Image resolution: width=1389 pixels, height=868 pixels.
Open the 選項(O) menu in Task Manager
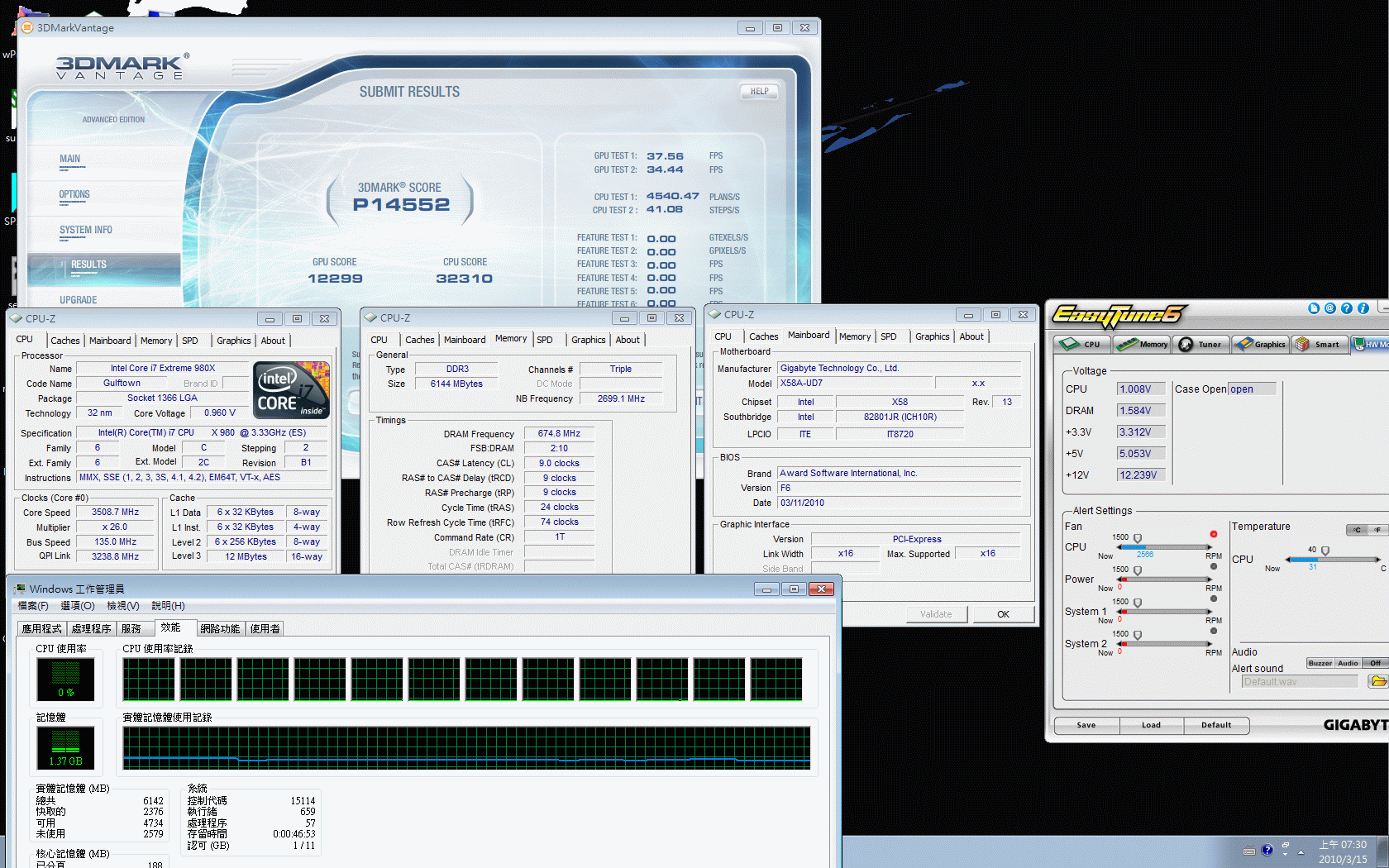tap(78, 606)
